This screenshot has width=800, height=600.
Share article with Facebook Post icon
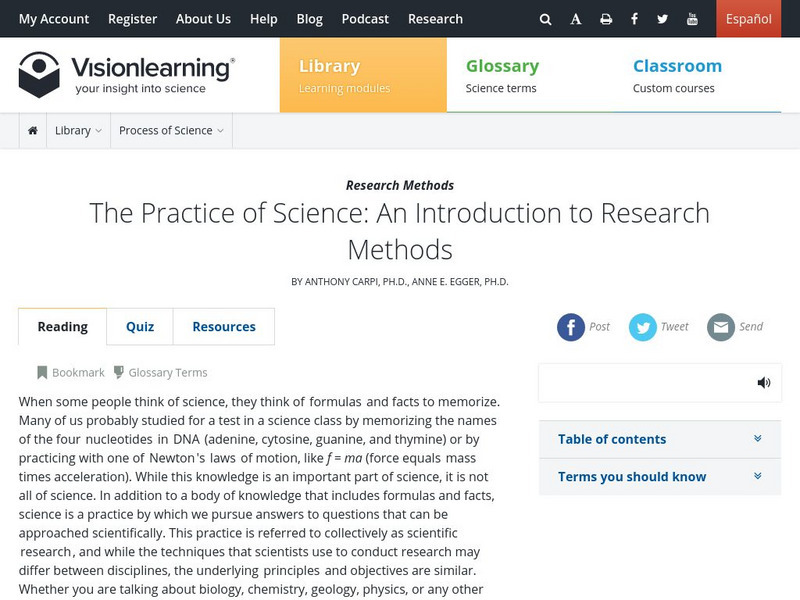coord(571,327)
